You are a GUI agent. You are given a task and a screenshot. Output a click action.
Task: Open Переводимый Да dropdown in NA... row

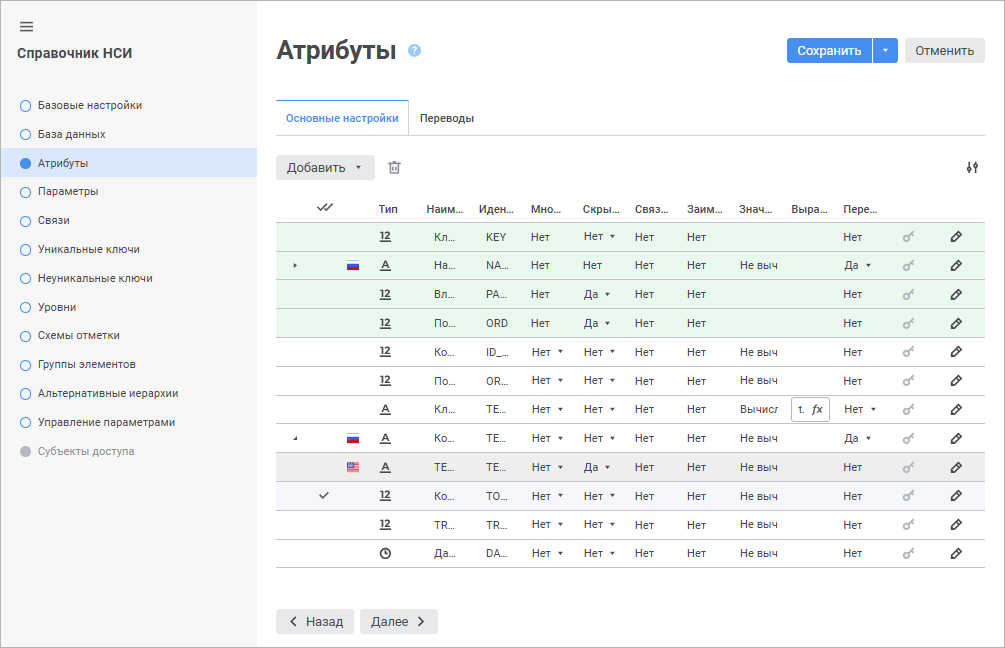click(858, 265)
